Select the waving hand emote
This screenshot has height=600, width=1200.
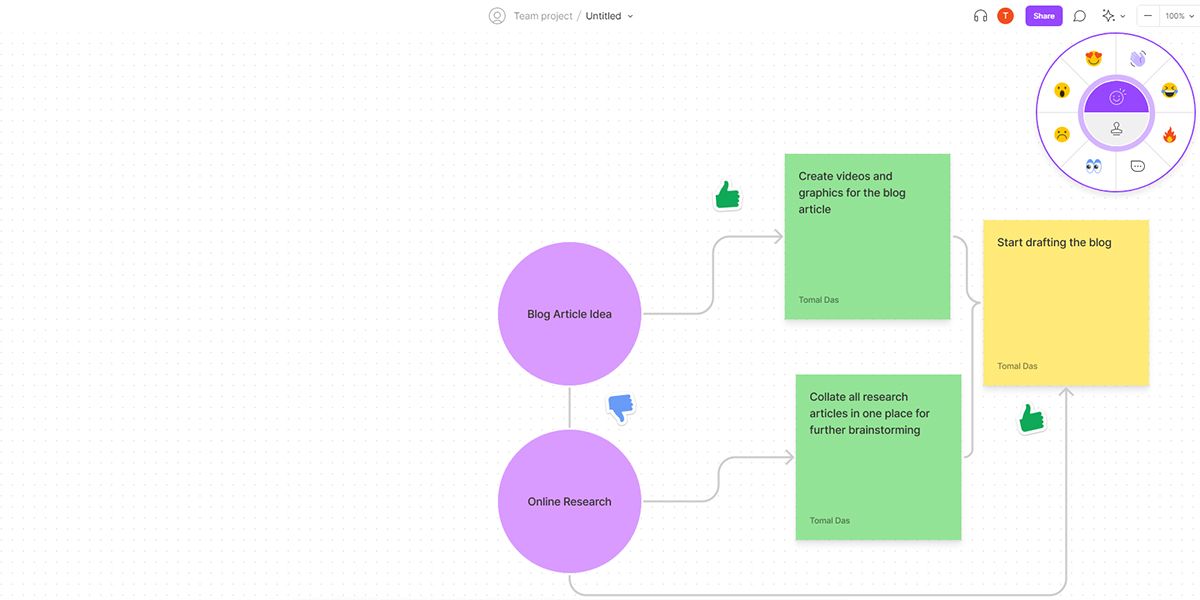pos(1138,59)
